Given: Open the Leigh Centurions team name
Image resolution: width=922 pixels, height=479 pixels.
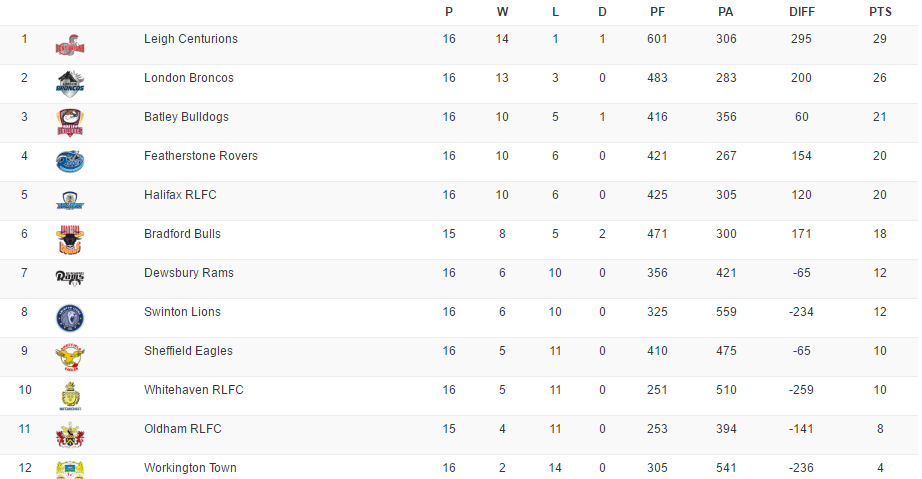Looking at the screenshot, I should tap(191, 39).
